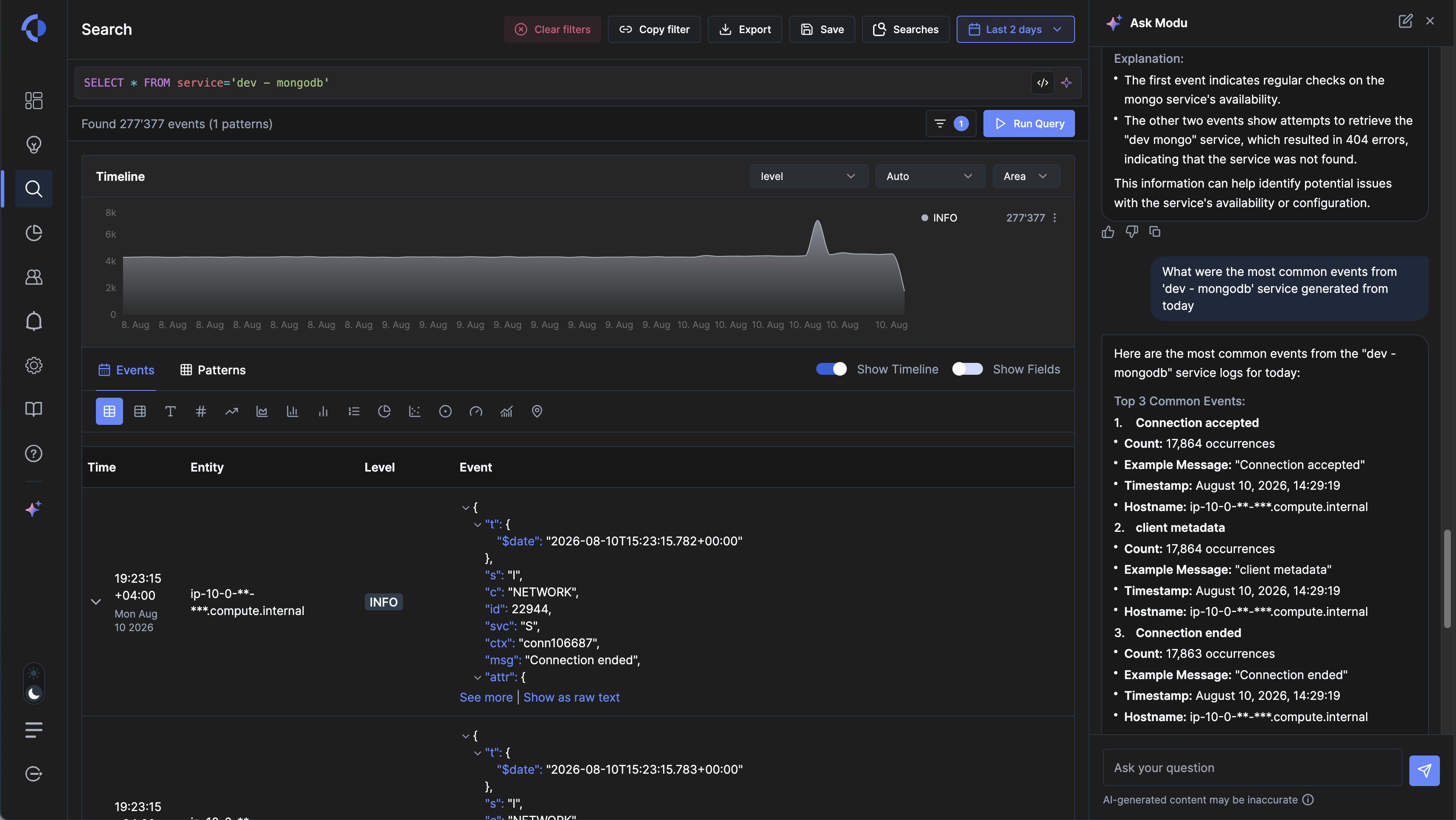1456x820 pixels.
Task: Open the Area chart type dropdown
Action: tap(1026, 177)
